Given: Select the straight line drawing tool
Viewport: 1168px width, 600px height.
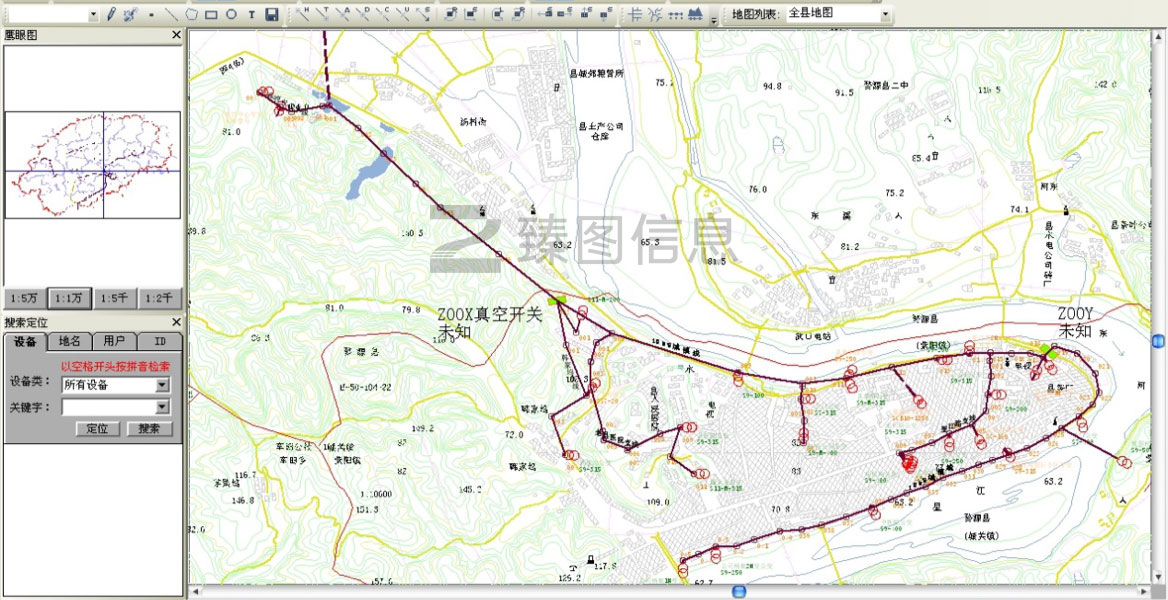Looking at the screenshot, I should coord(170,15).
